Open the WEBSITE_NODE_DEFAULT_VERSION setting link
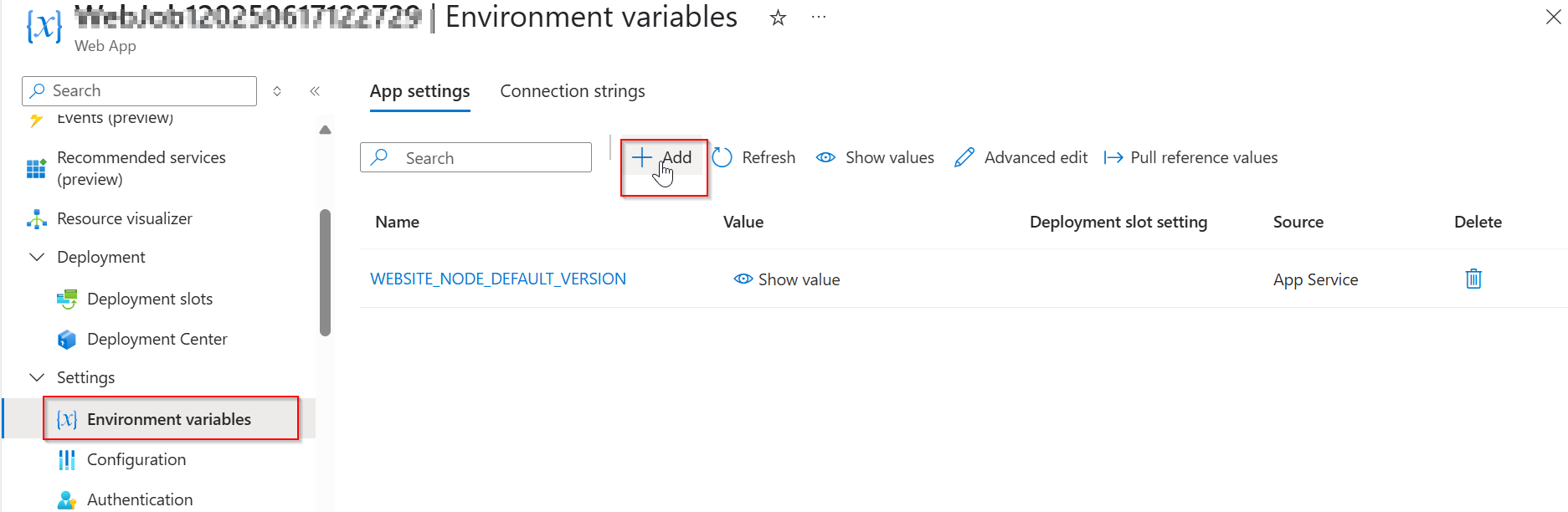This screenshot has height=512, width=1568. 498,279
